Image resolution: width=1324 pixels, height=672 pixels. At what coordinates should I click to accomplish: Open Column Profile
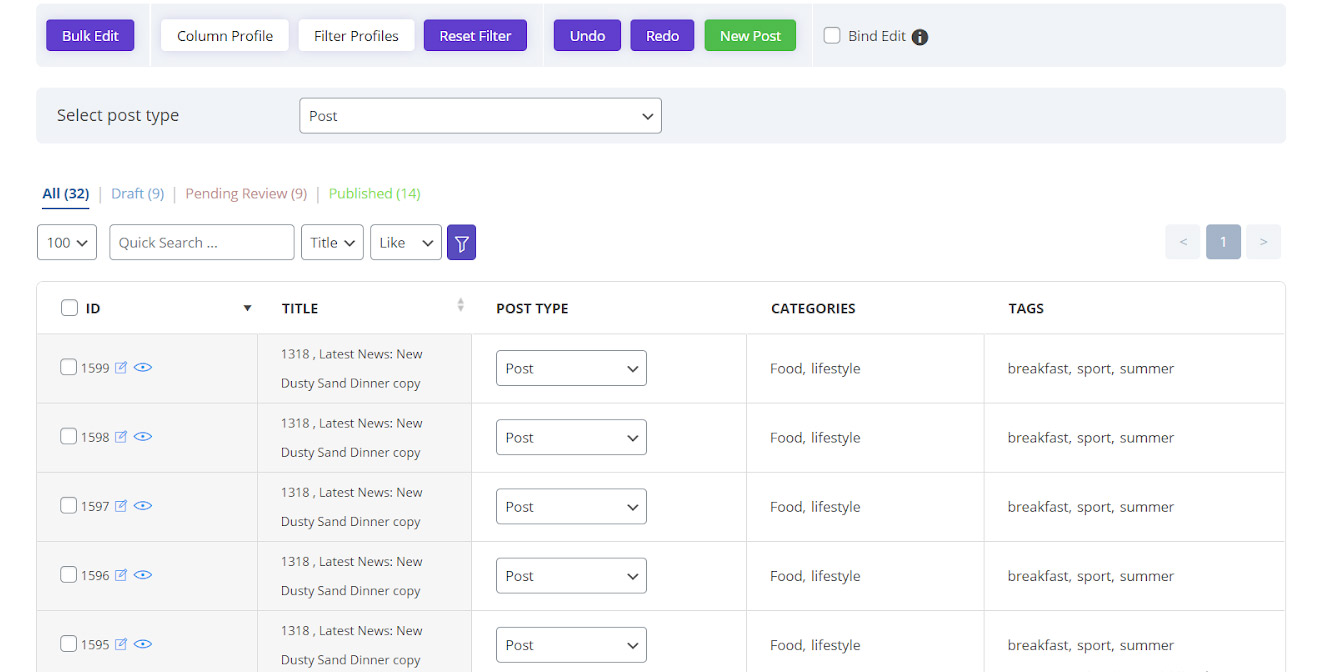[225, 36]
